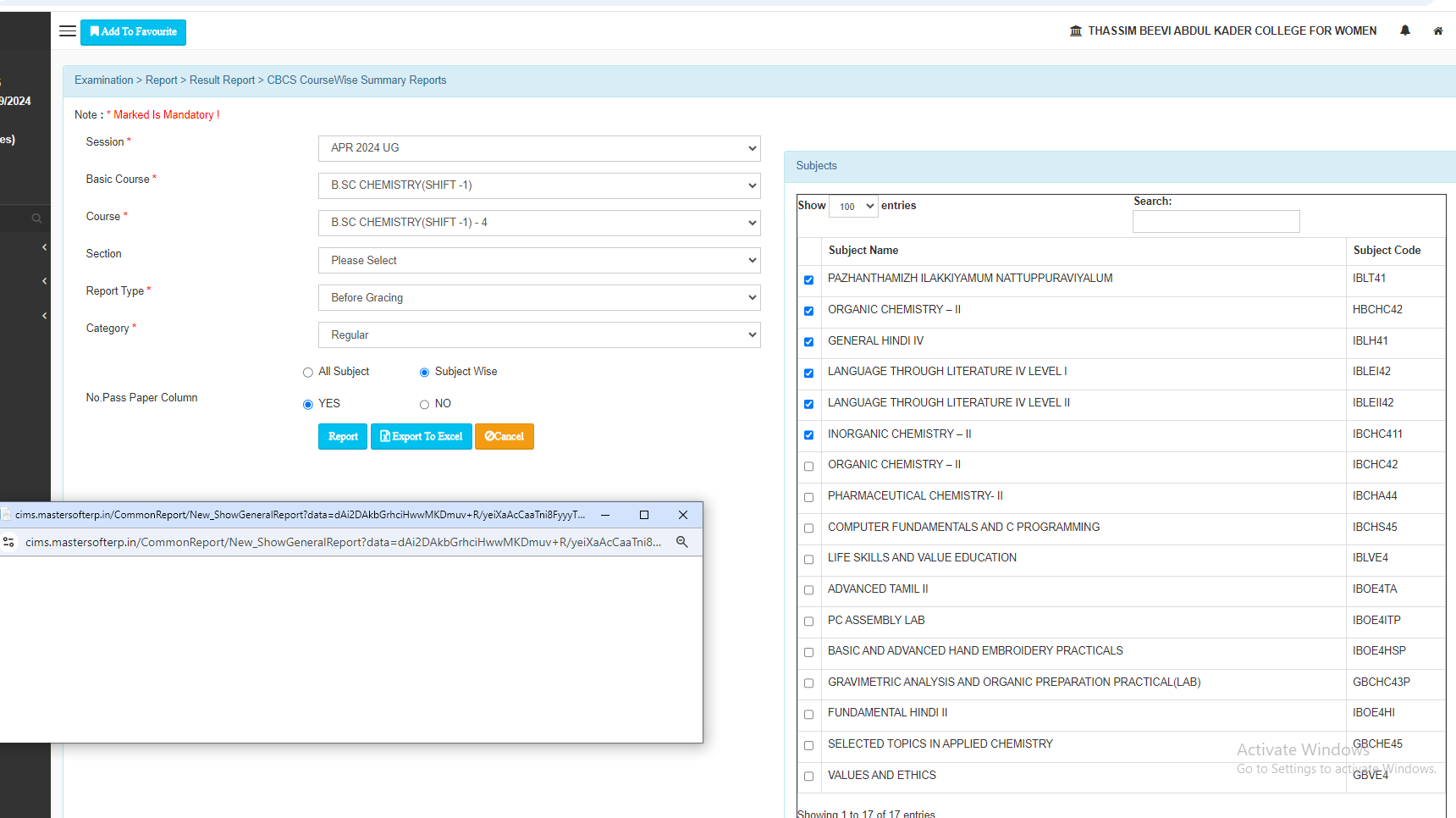Image resolution: width=1456 pixels, height=818 pixels.
Task: Click the Export To Excel button
Action: coord(421,437)
